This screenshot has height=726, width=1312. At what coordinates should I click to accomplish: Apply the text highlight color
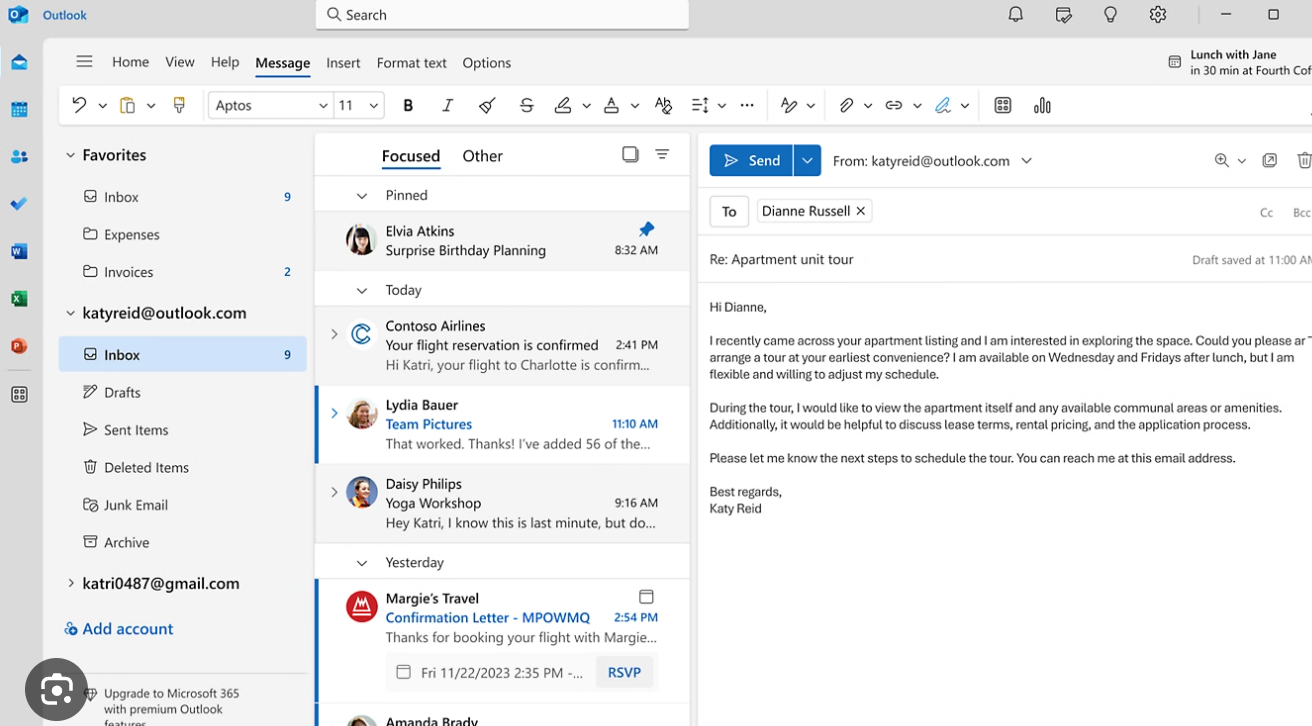point(563,105)
